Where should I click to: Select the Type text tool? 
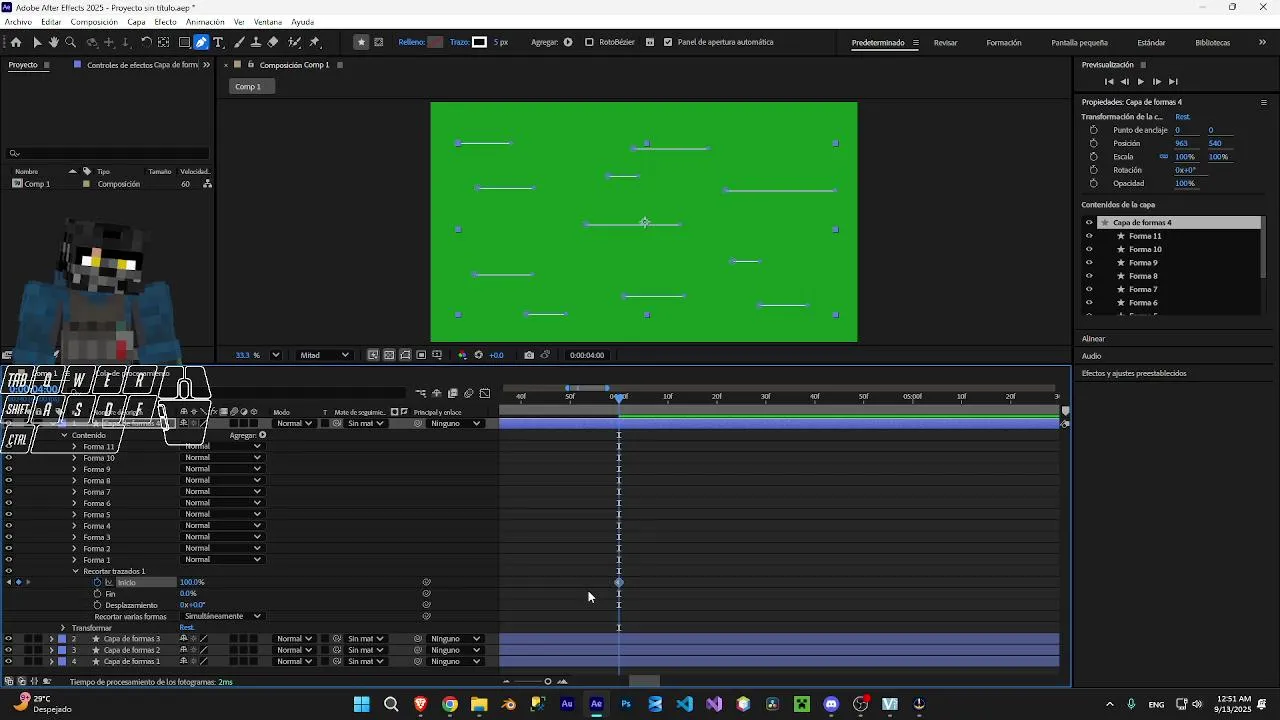[x=218, y=42]
